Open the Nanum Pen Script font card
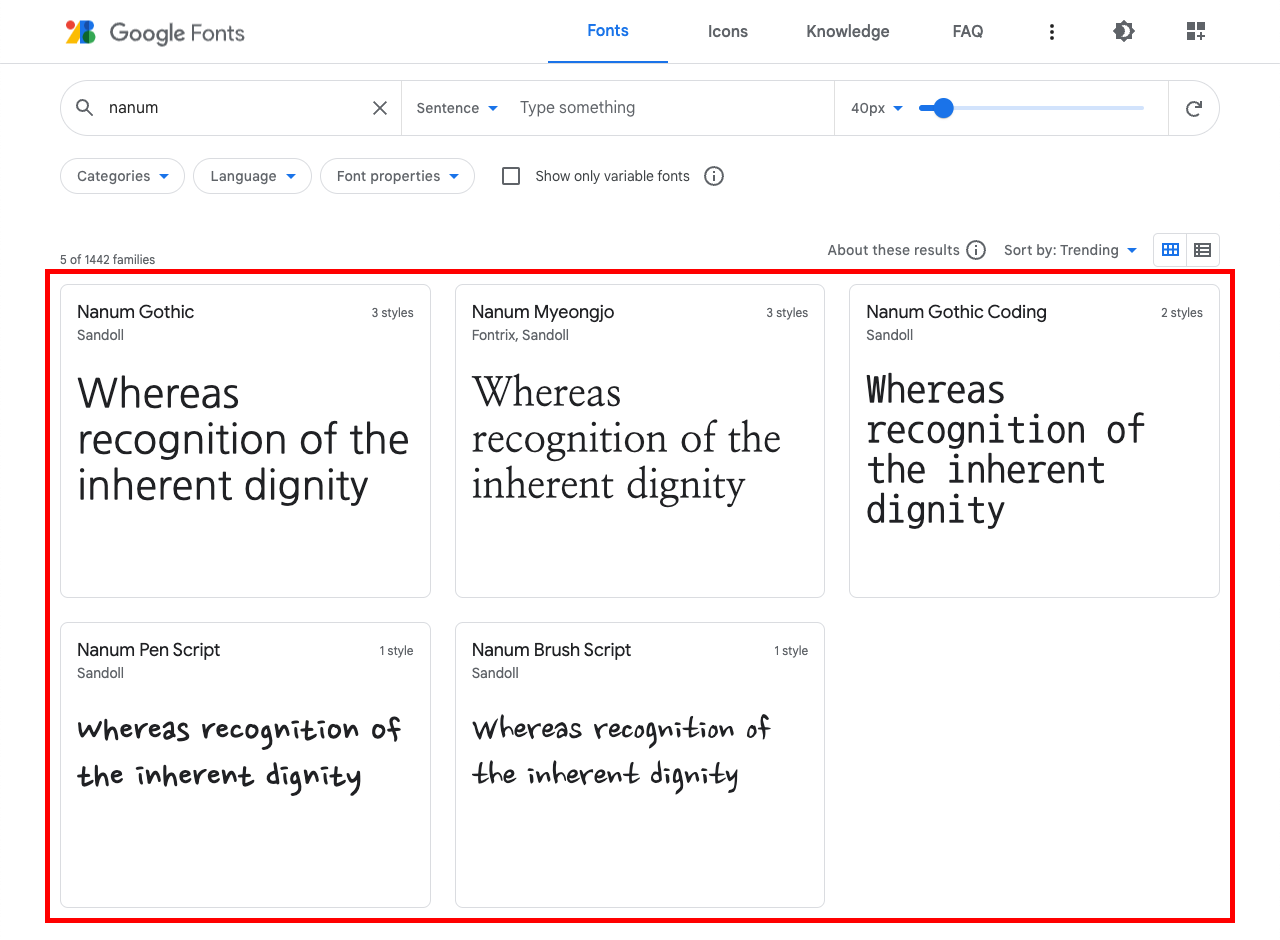Image resolution: width=1280 pixels, height=940 pixels. tap(245, 764)
